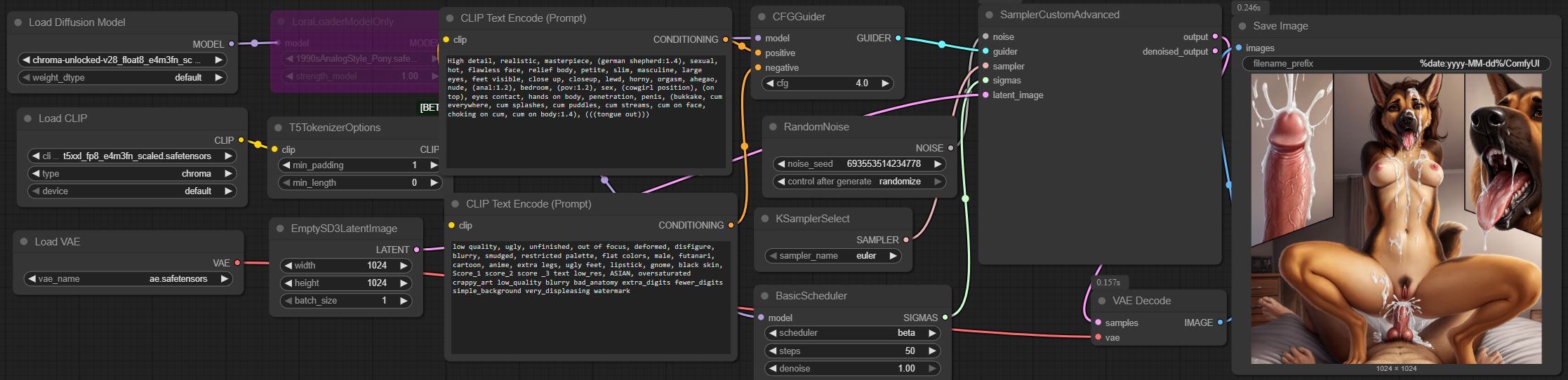Viewport: 1568px width, 380px height.
Task: Click the denoised_output socket on SamplerCustomAdvanced
Action: tap(1216, 51)
